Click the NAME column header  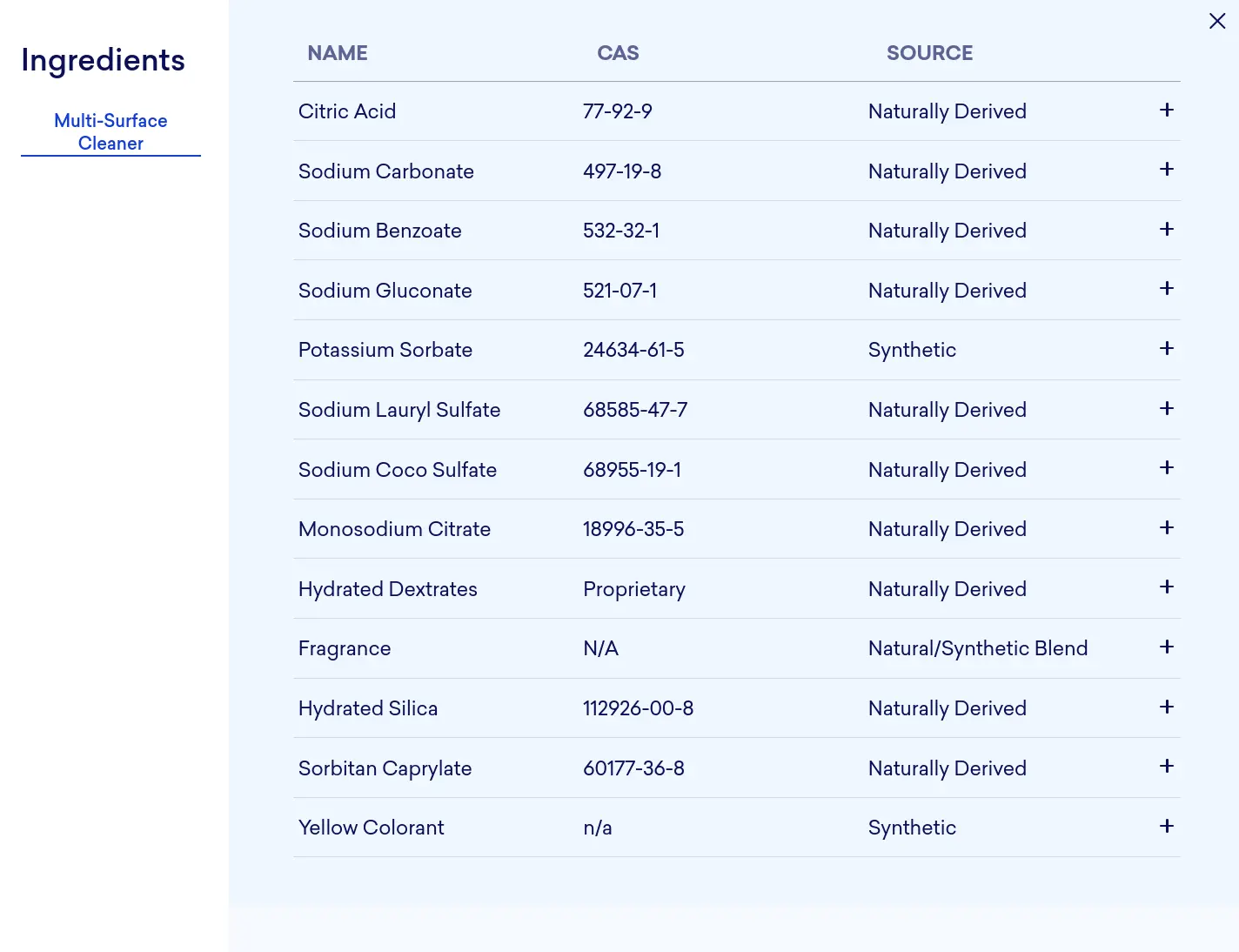tap(338, 53)
